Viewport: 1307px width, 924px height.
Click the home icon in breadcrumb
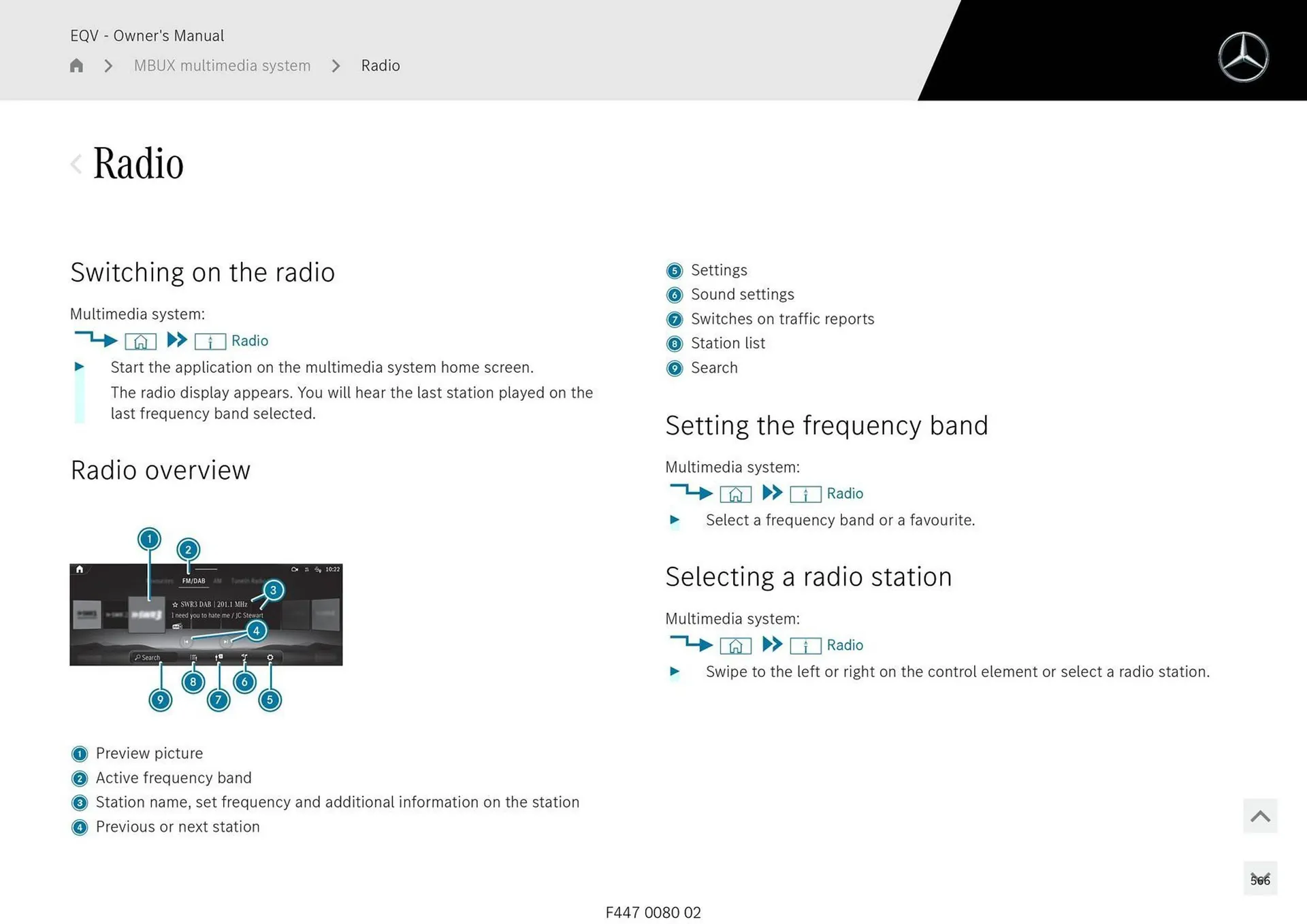(x=76, y=65)
